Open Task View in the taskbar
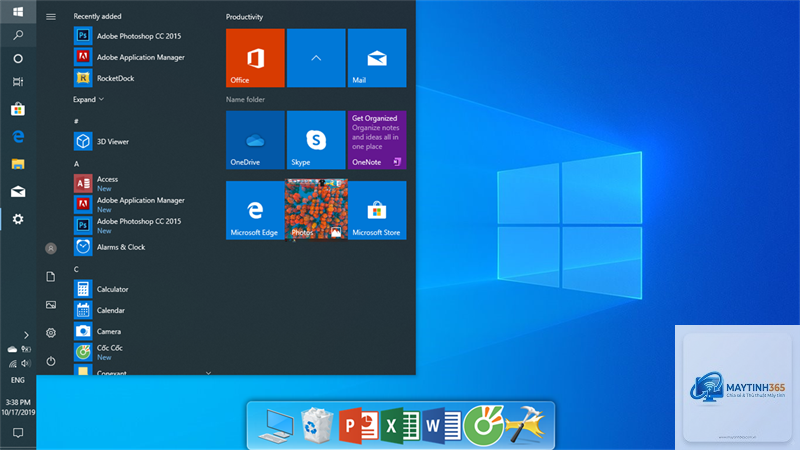Image resolution: width=800 pixels, height=450 pixels. pos(18,82)
